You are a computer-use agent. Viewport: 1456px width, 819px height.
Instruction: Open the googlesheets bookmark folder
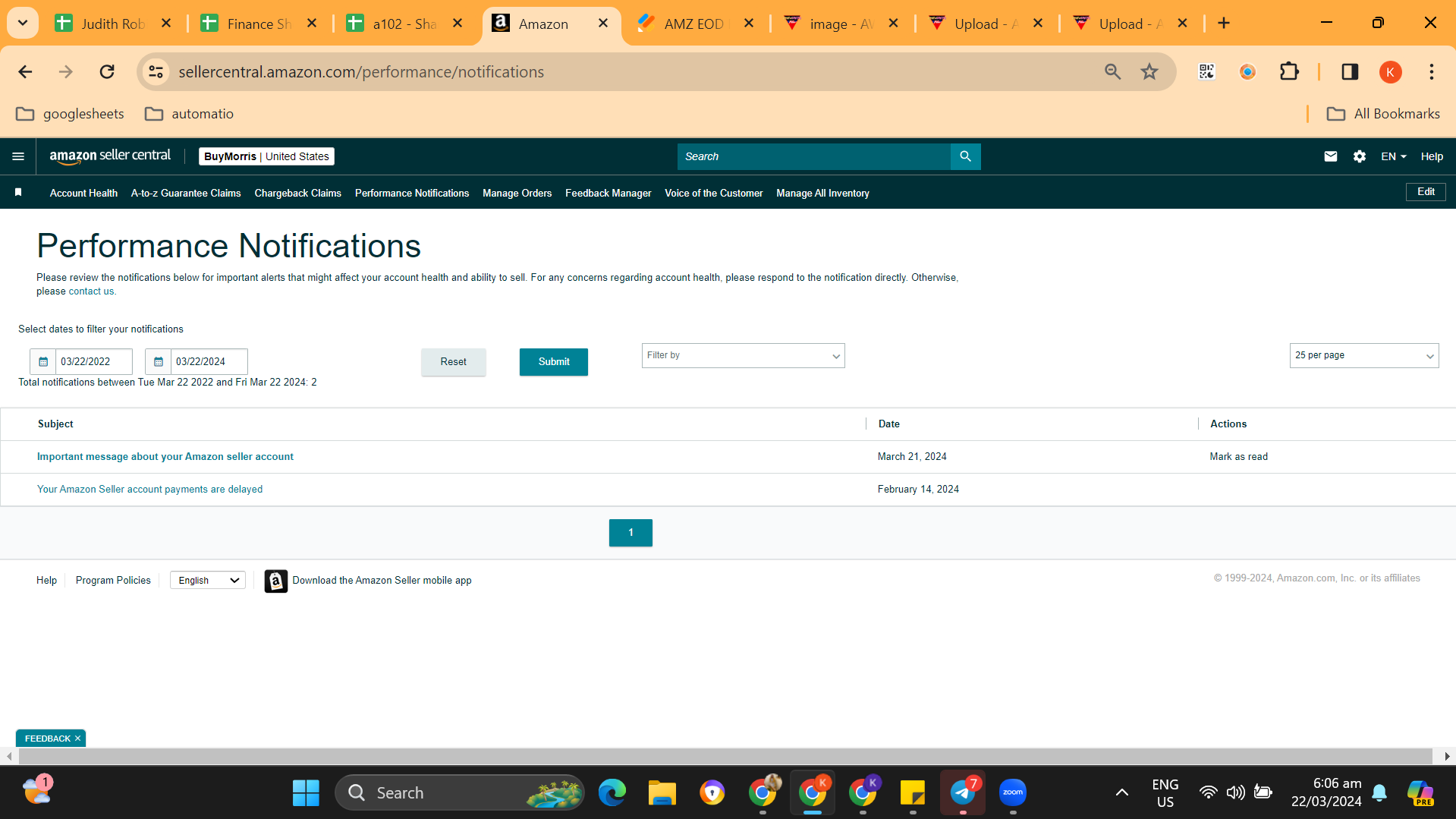[x=70, y=114]
